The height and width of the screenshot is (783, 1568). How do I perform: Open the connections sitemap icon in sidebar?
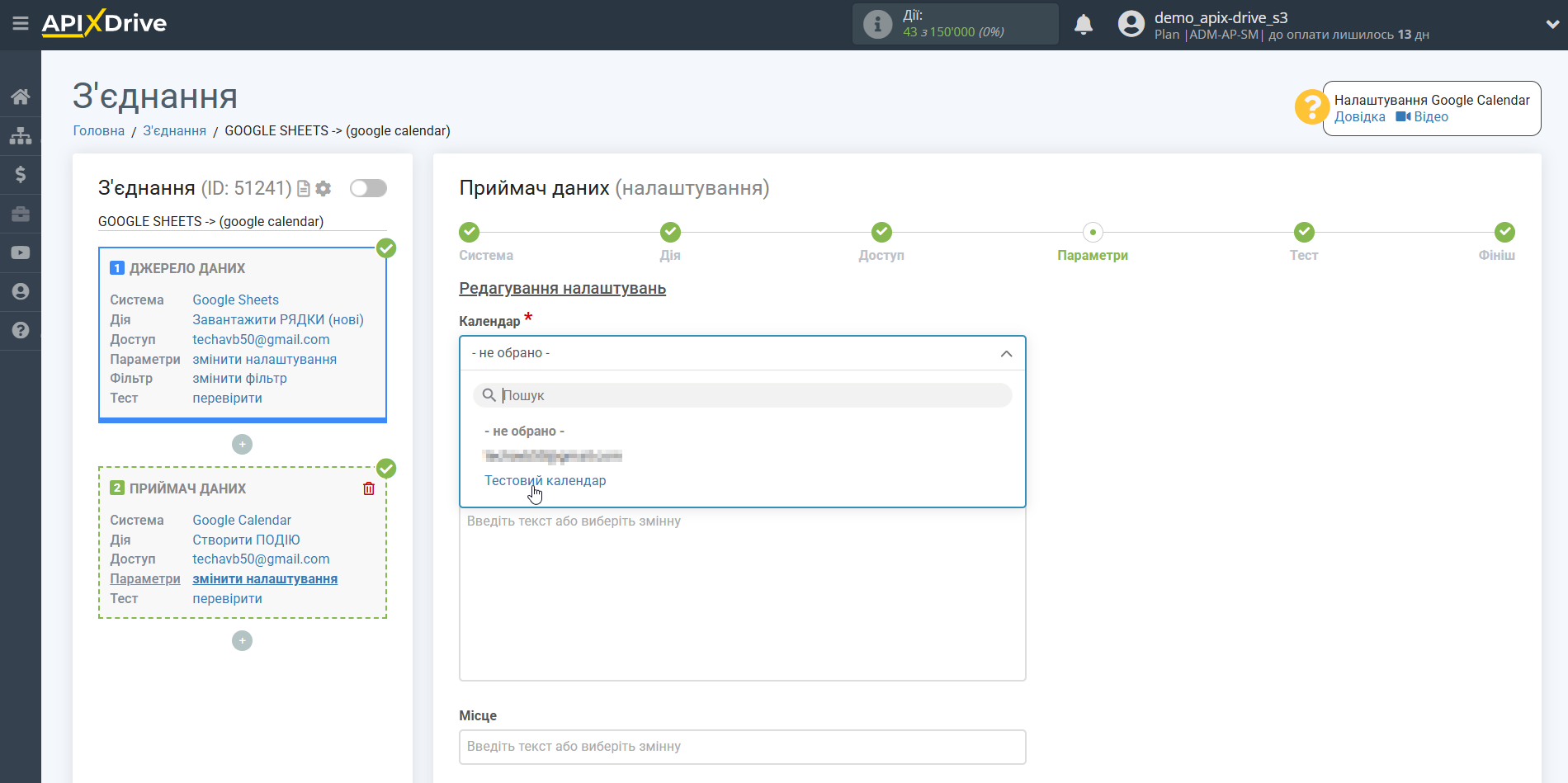click(x=21, y=135)
